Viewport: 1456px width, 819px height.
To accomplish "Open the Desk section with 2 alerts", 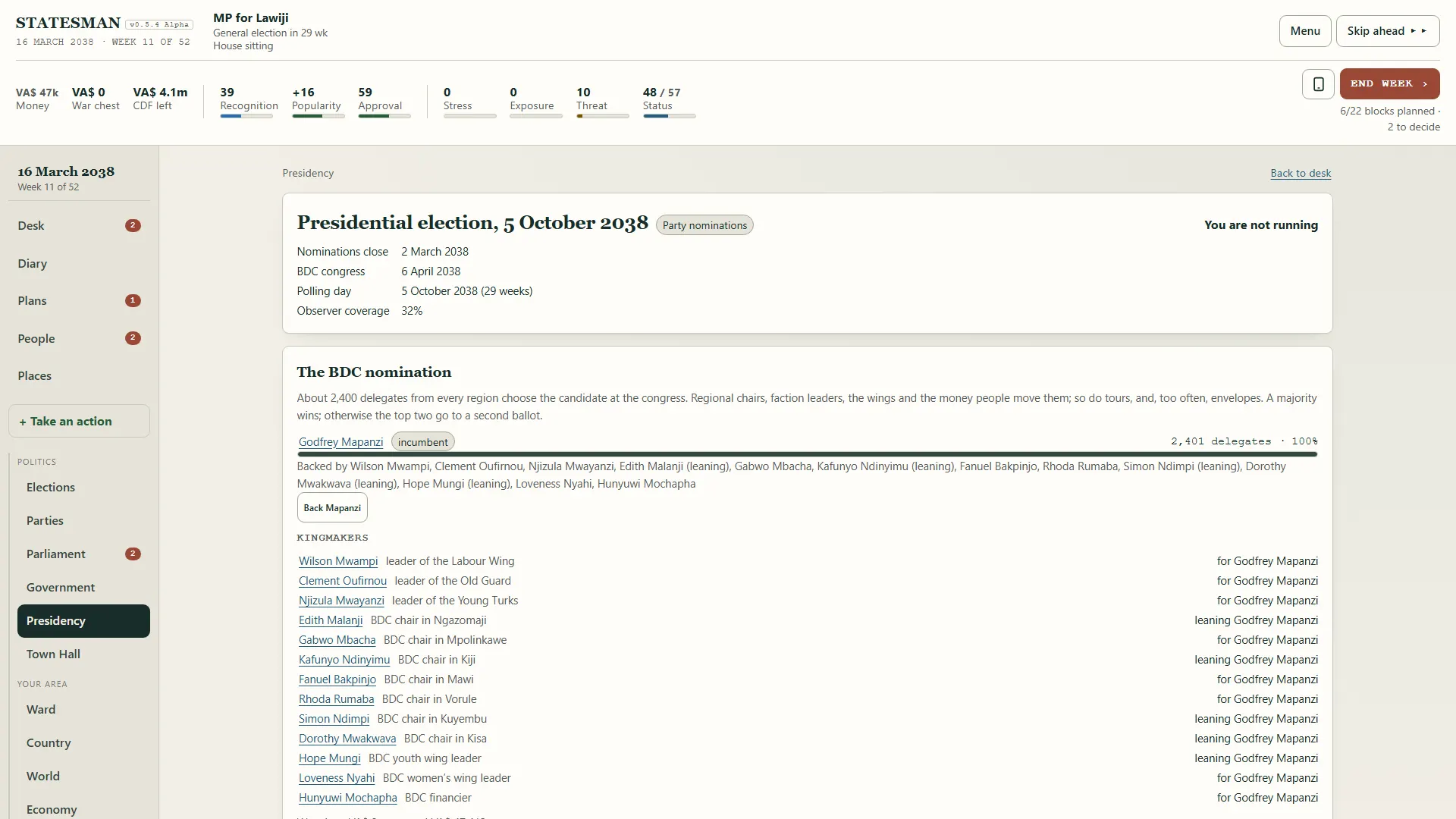I will pyautogui.click(x=79, y=225).
